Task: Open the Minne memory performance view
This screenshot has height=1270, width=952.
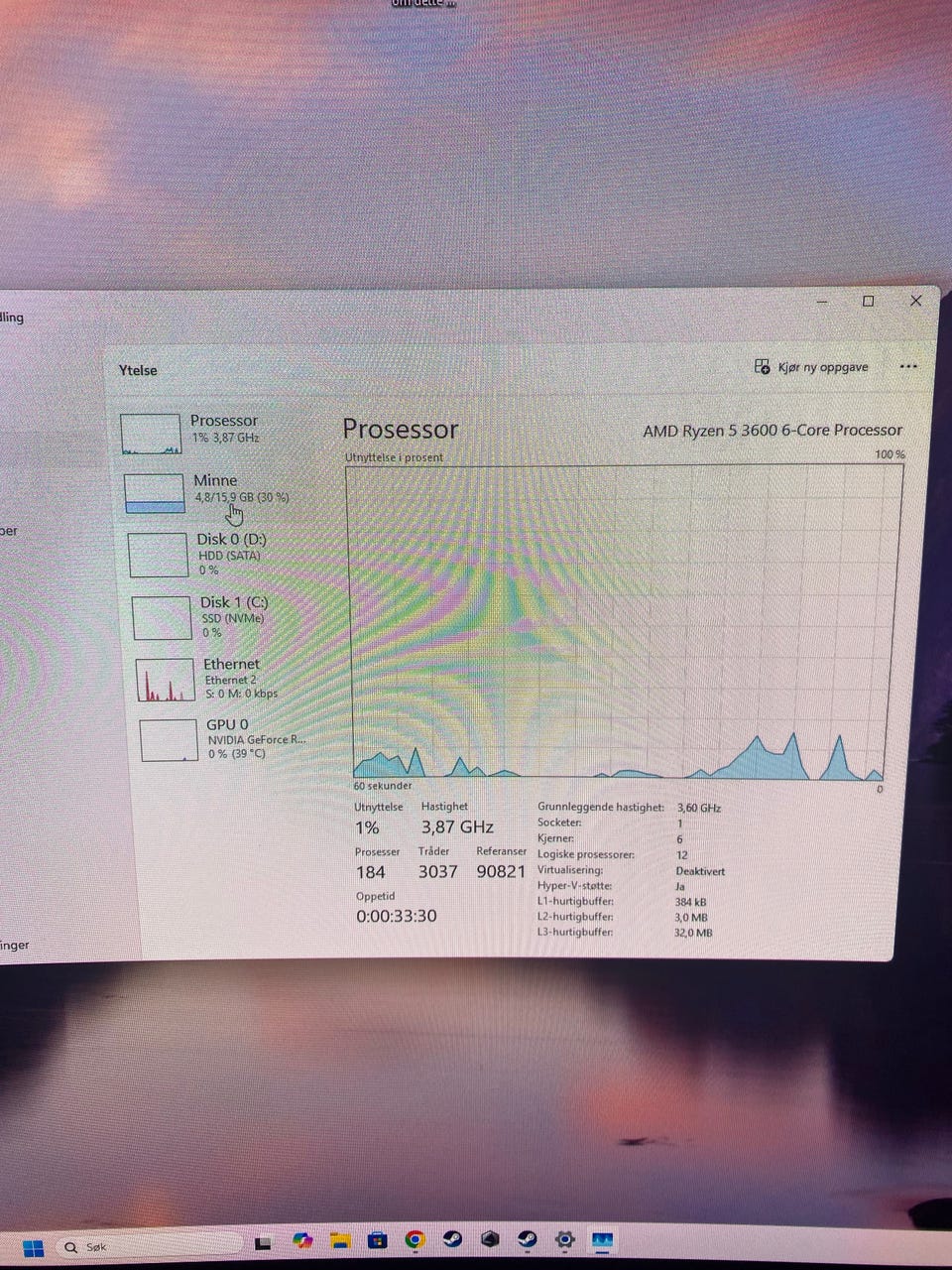Action: click(215, 492)
